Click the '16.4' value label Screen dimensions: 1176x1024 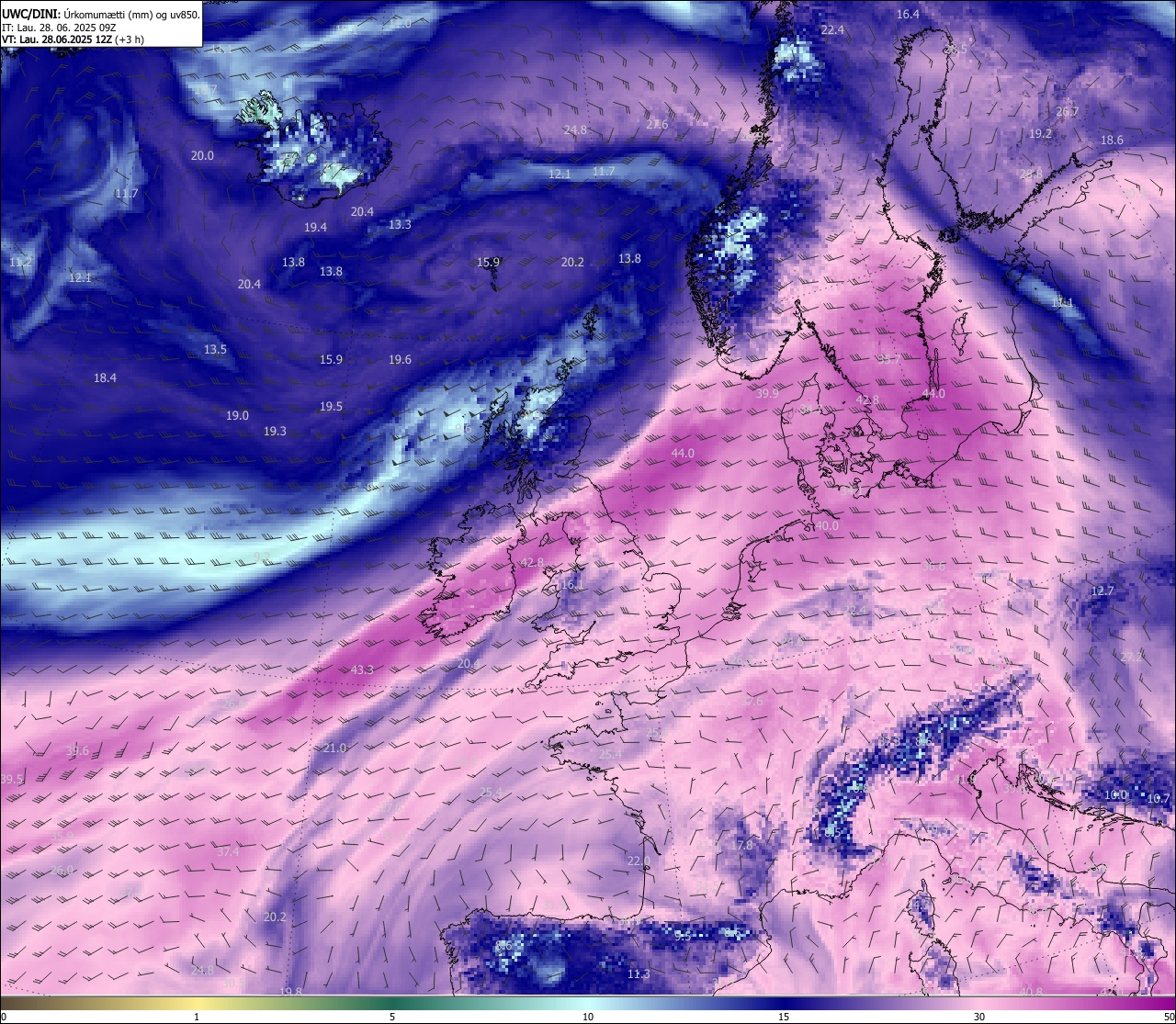pyautogui.click(x=908, y=14)
